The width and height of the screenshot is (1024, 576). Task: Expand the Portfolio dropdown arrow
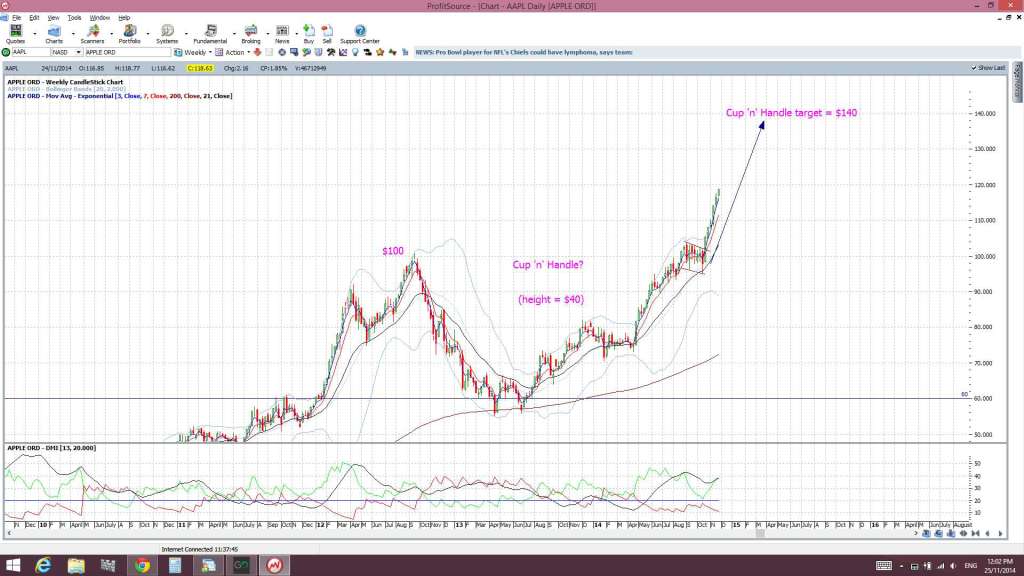click(148, 33)
